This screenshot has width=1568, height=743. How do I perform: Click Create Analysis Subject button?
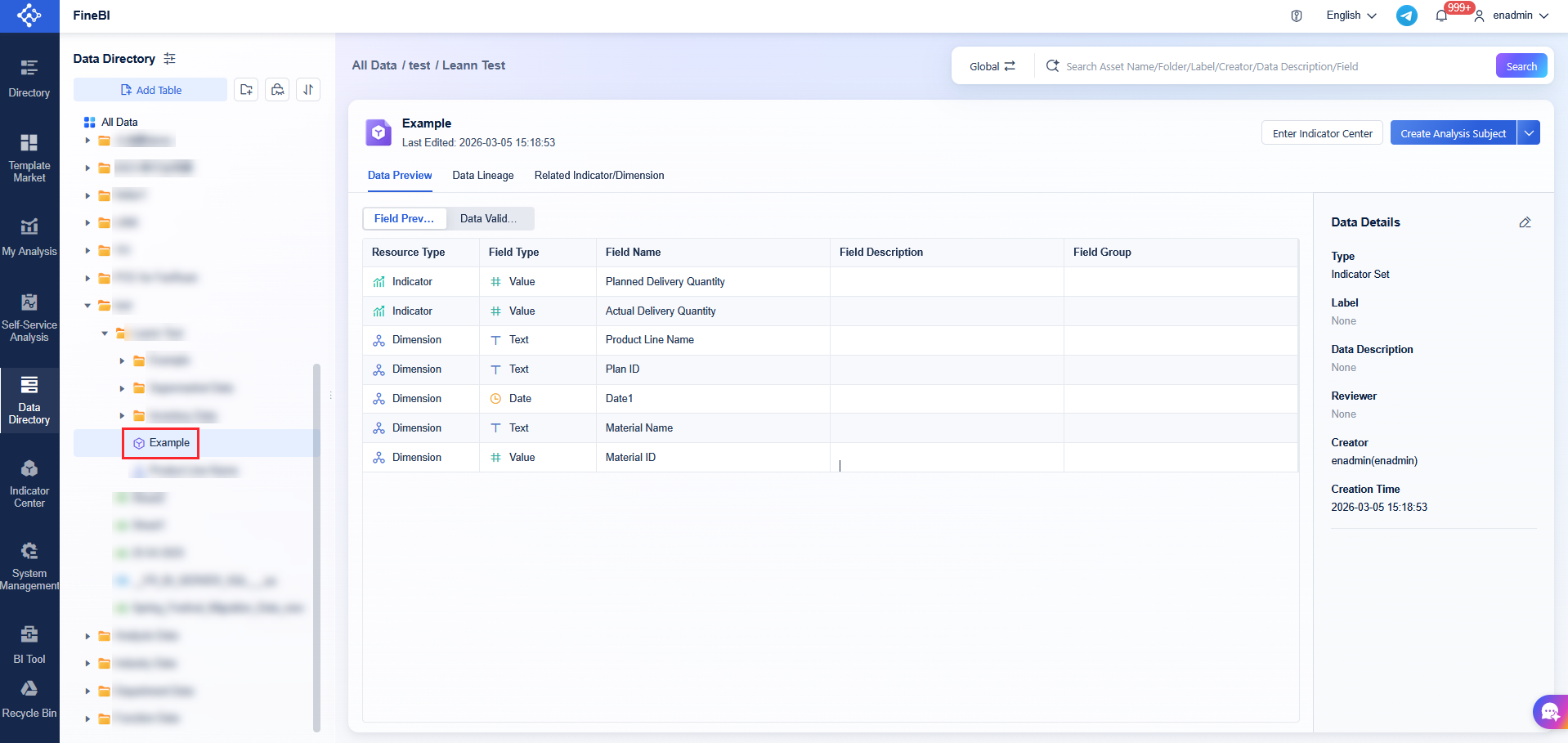1453,133
